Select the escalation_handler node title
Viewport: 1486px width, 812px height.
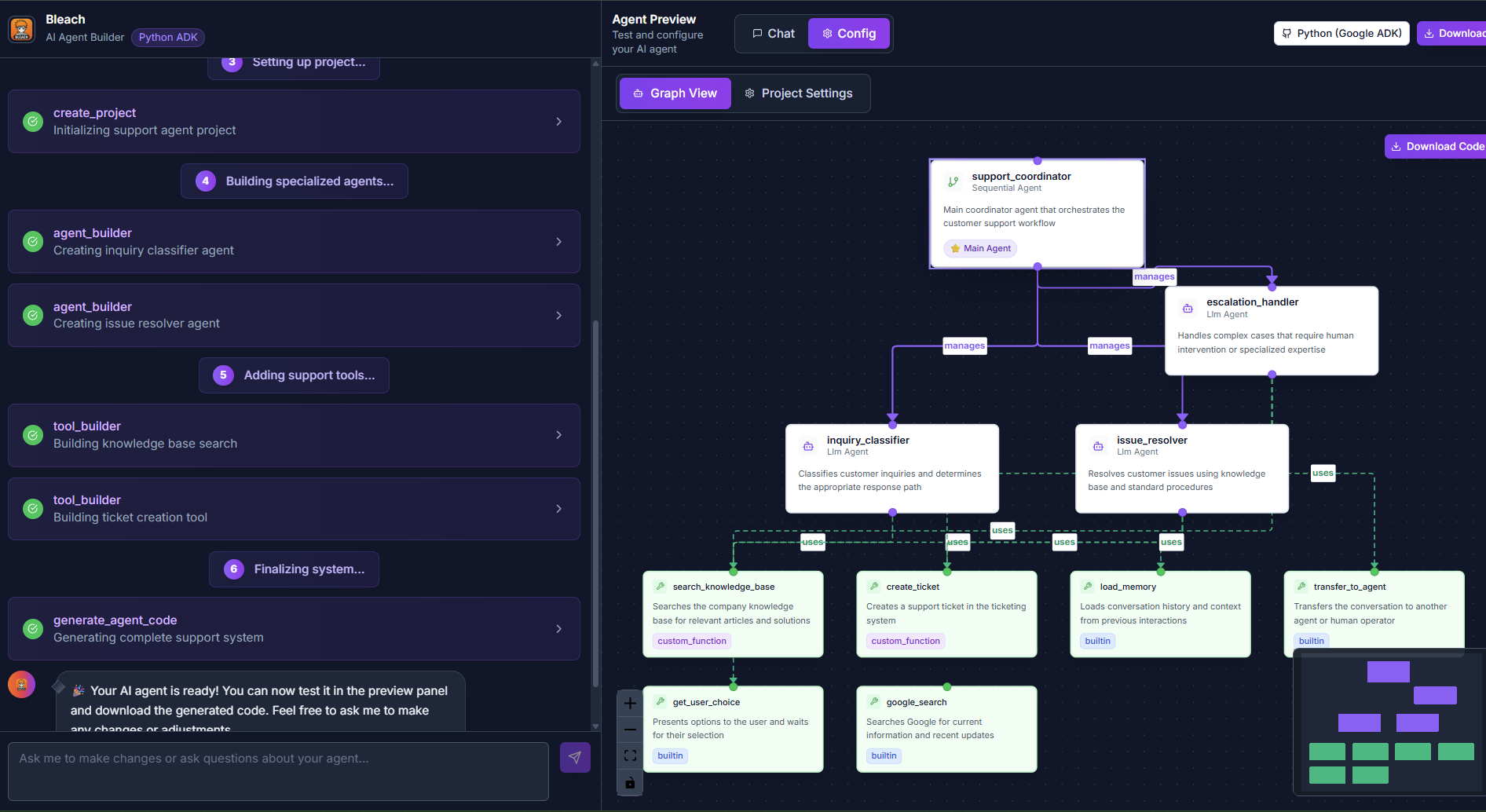[1252, 302]
